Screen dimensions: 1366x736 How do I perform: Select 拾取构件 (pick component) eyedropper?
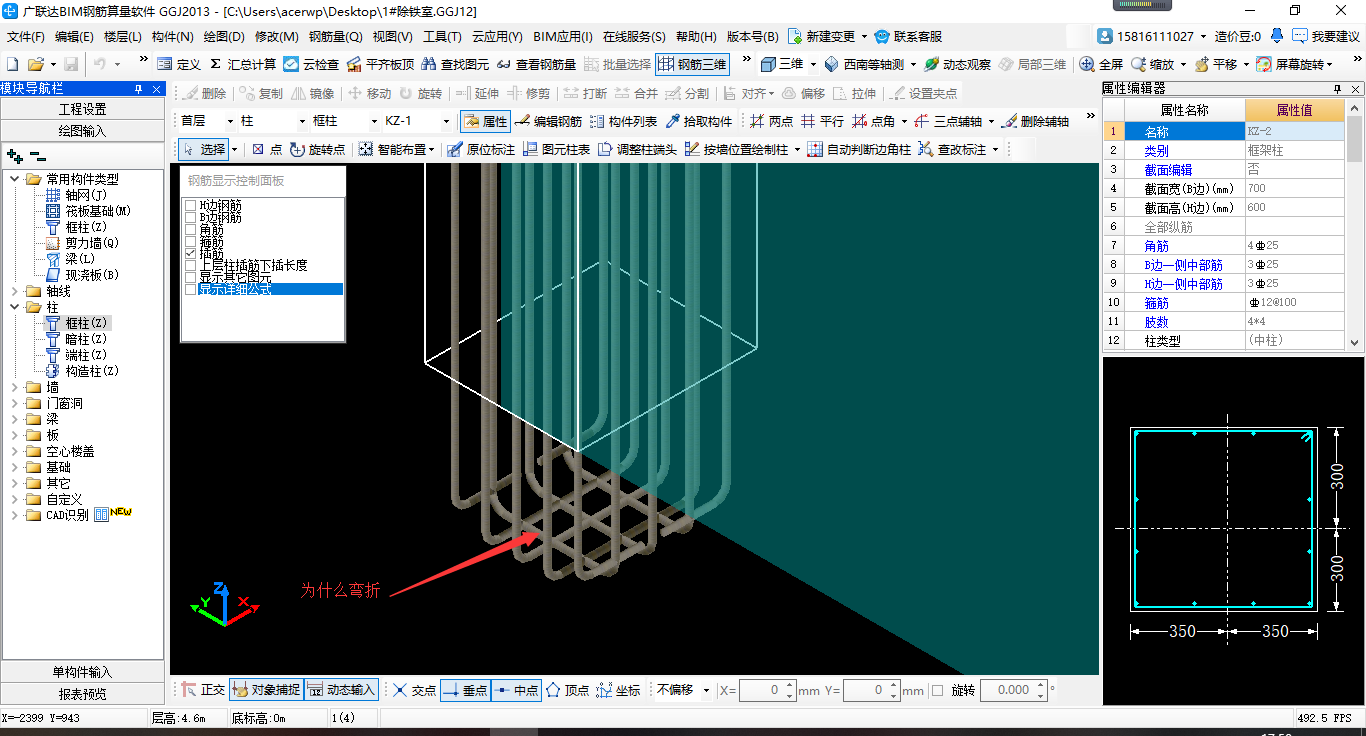pos(699,121)
